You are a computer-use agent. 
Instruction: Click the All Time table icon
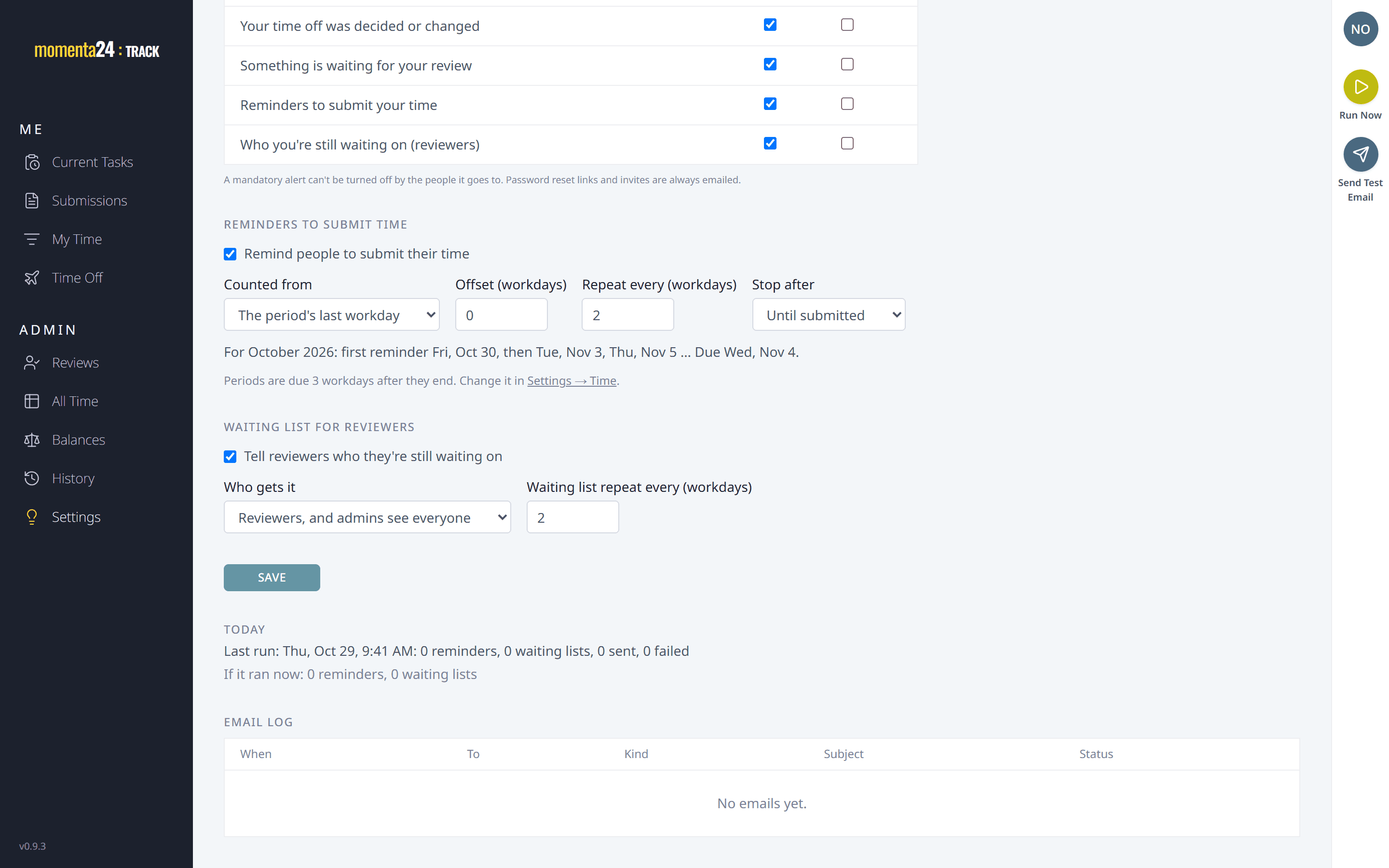31,401
